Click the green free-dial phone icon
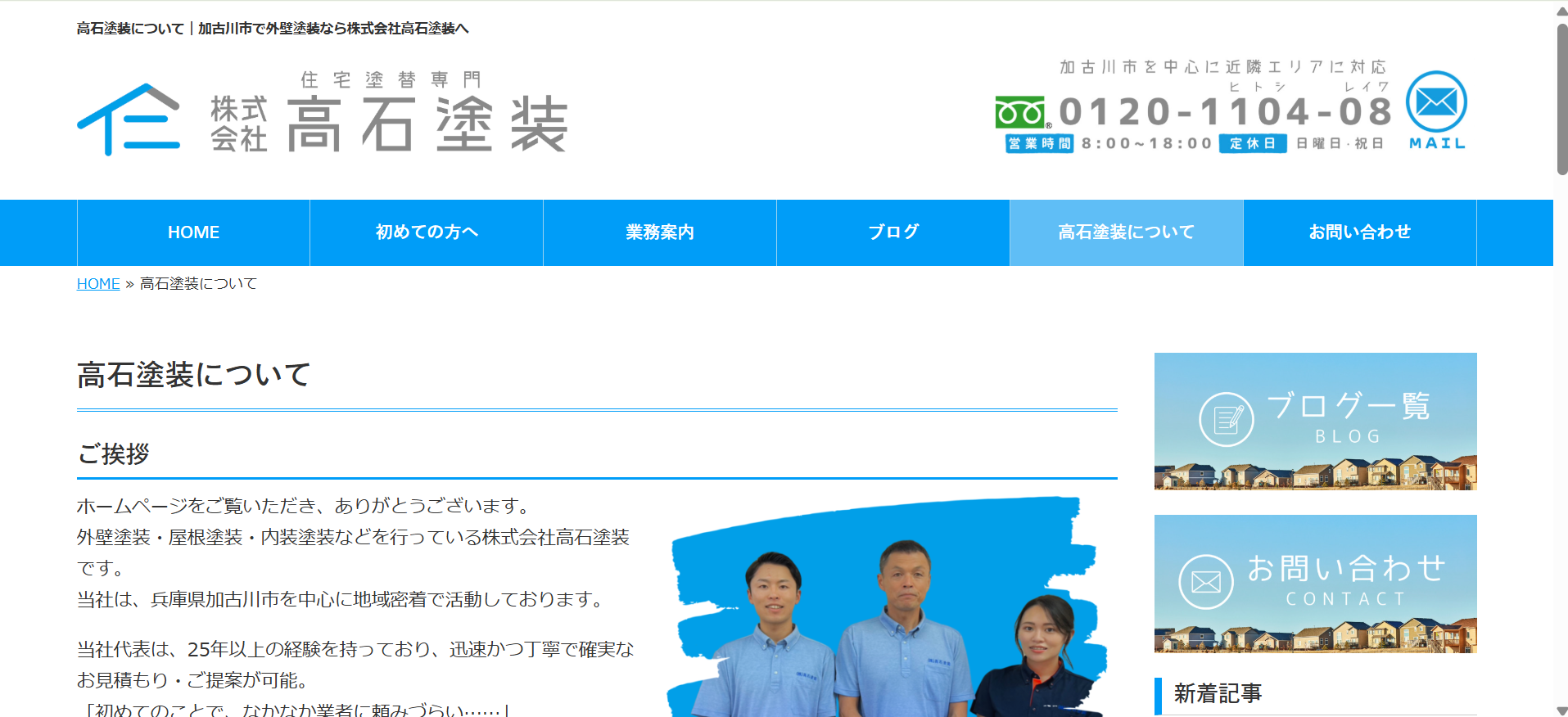Screen dimensions: 1568x717 (x=1020, y=113)
